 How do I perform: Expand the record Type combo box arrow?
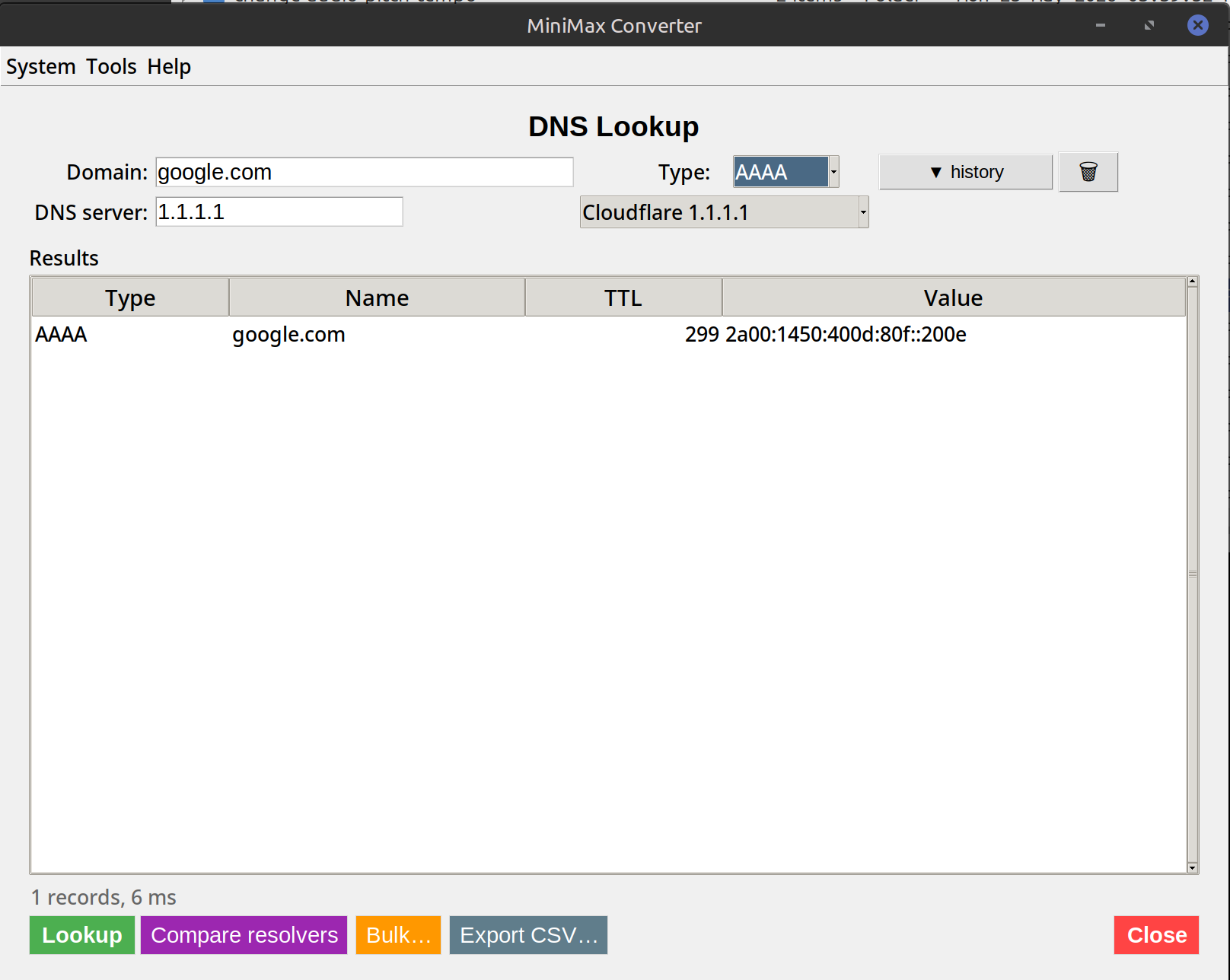[833, 172]
